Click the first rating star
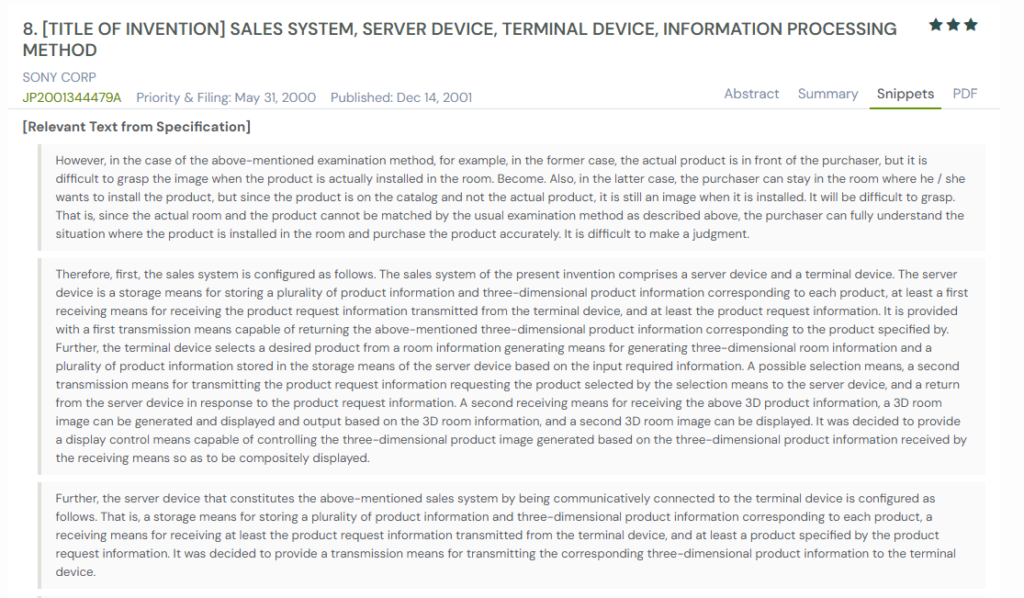 tap(935, 25)
